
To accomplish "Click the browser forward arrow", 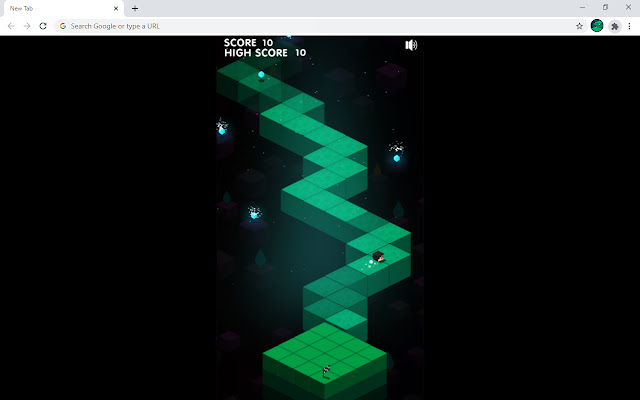I will (27, 26).
